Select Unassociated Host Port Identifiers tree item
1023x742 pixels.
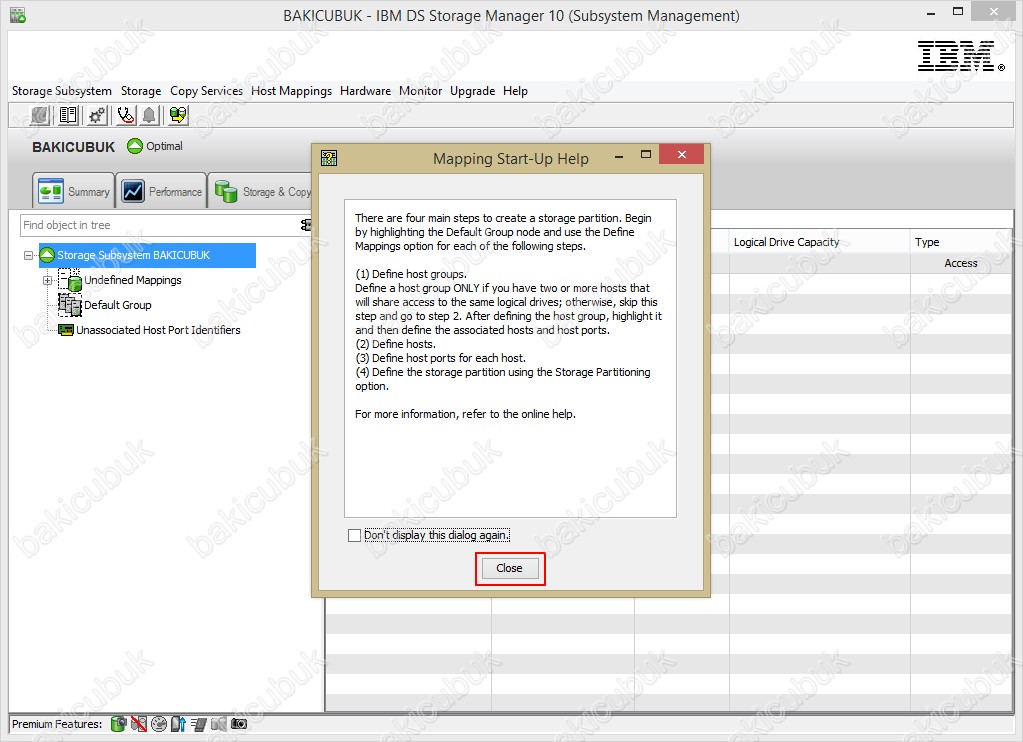[159, 330]
